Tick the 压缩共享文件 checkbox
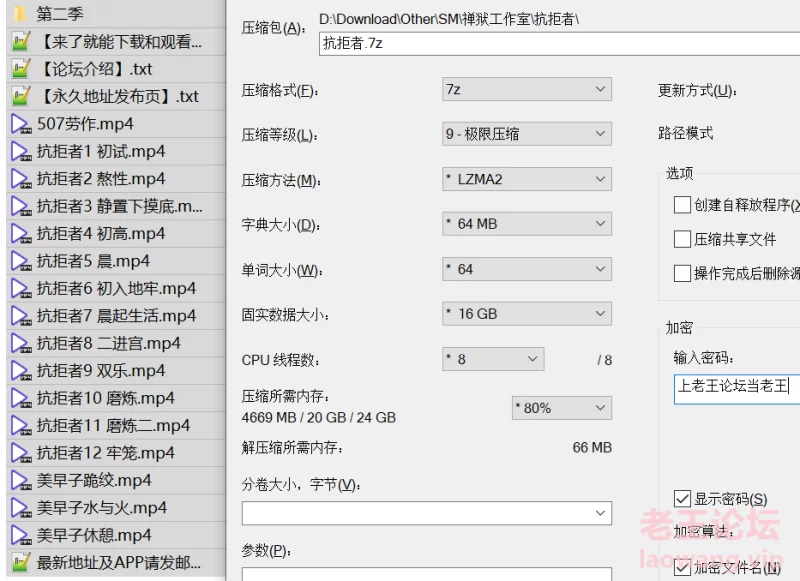This screenshot has width=800, height=581. 682,239
